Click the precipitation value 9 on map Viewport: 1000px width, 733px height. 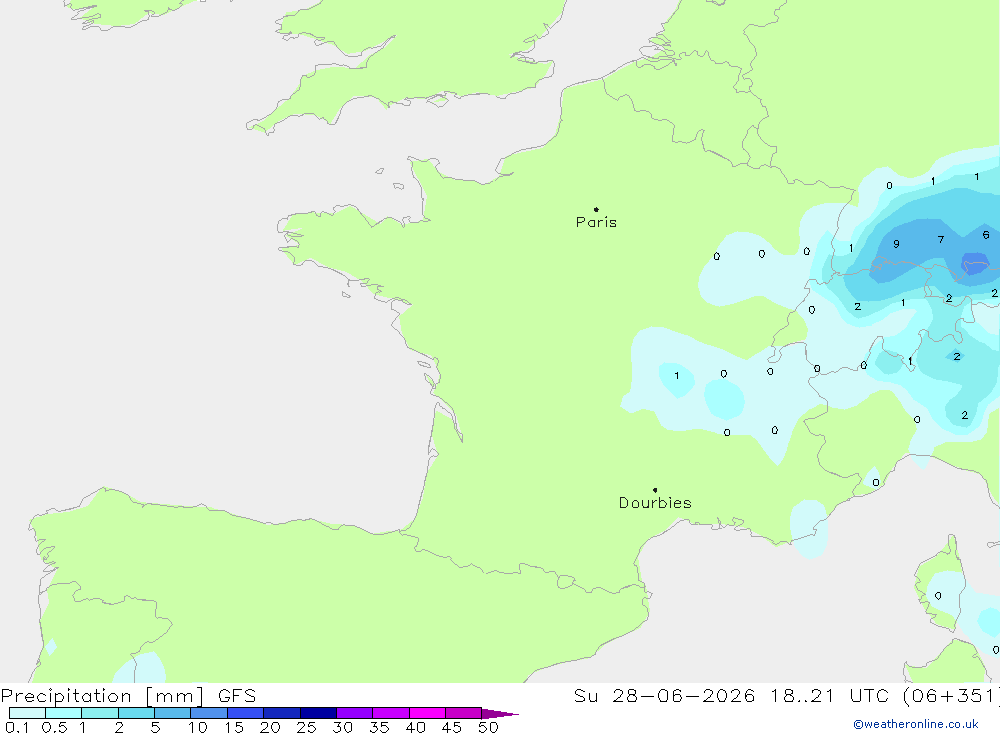pos(897,244)
